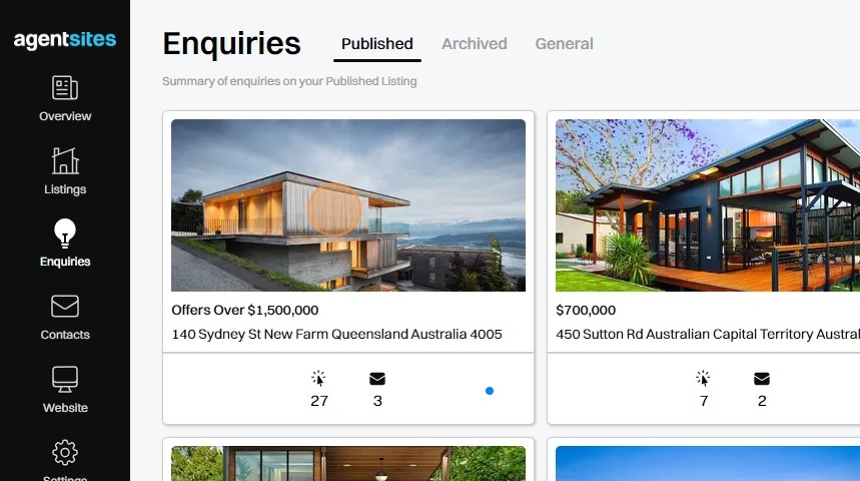
Task: Open 450 Sutton Rd listing photo
Action: 708,205
